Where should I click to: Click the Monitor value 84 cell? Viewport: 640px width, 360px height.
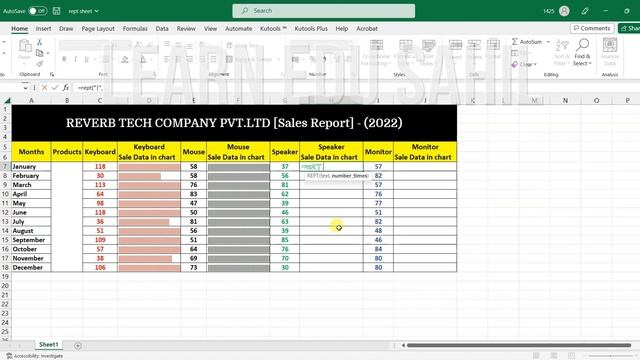point(378,249)
